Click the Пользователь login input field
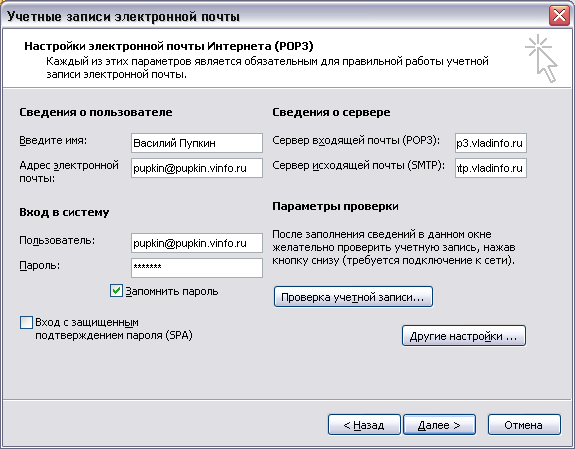The width and height of the screenshot is (575, 449). (x=197, y=243)
